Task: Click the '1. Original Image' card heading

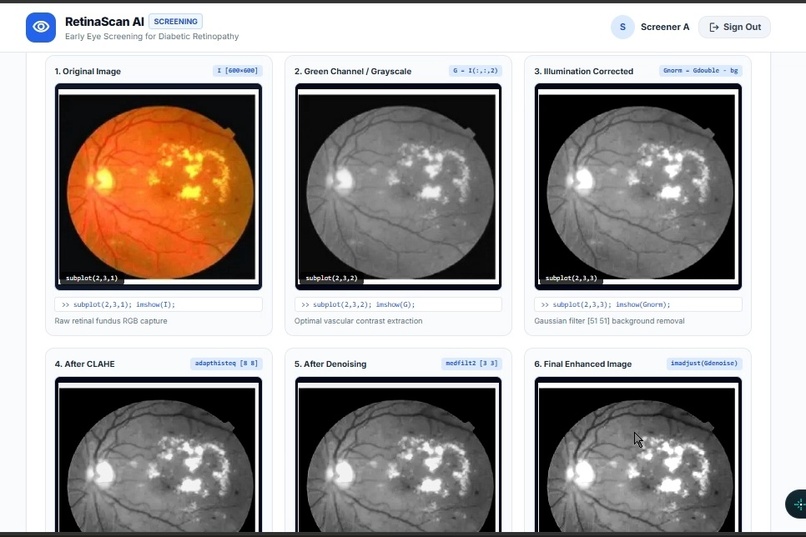Action: pos(88,71)
